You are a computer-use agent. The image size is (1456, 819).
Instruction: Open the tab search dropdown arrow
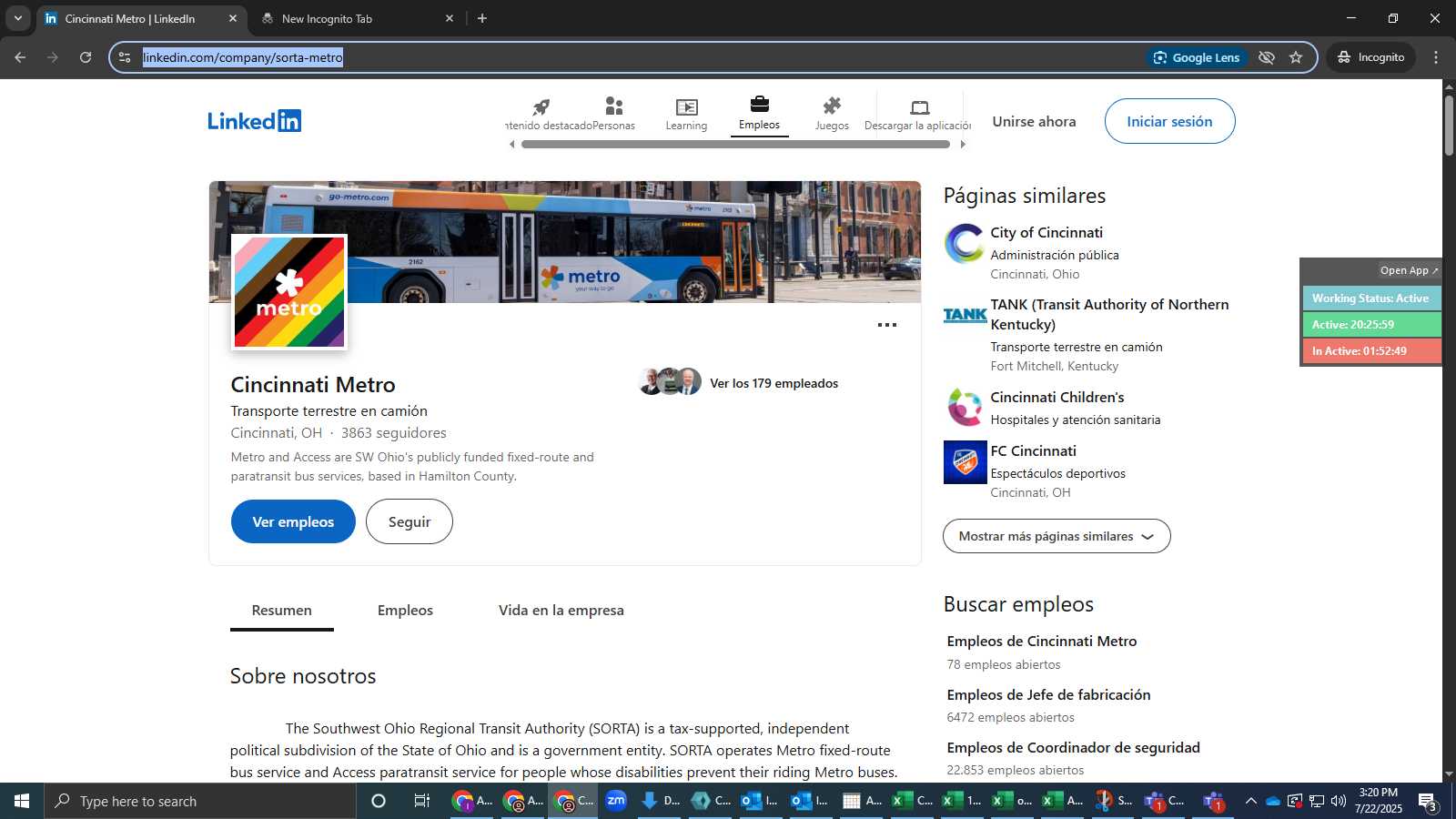(x=17, y=18)
